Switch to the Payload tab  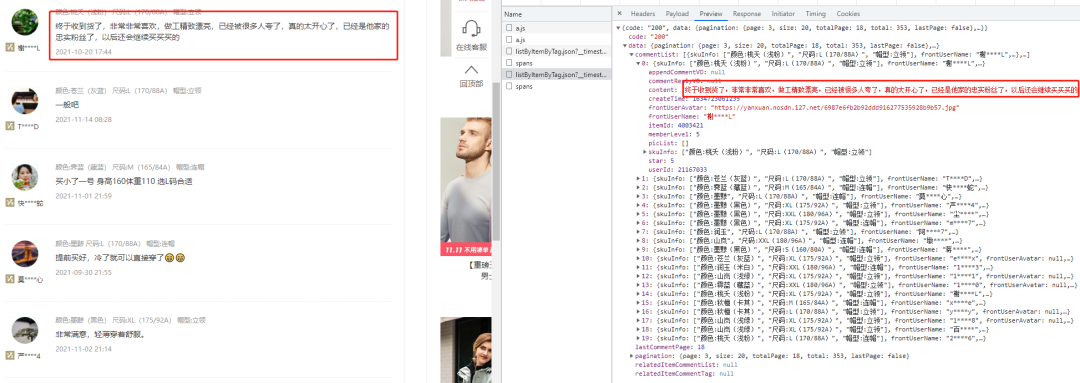coord(676,14)
